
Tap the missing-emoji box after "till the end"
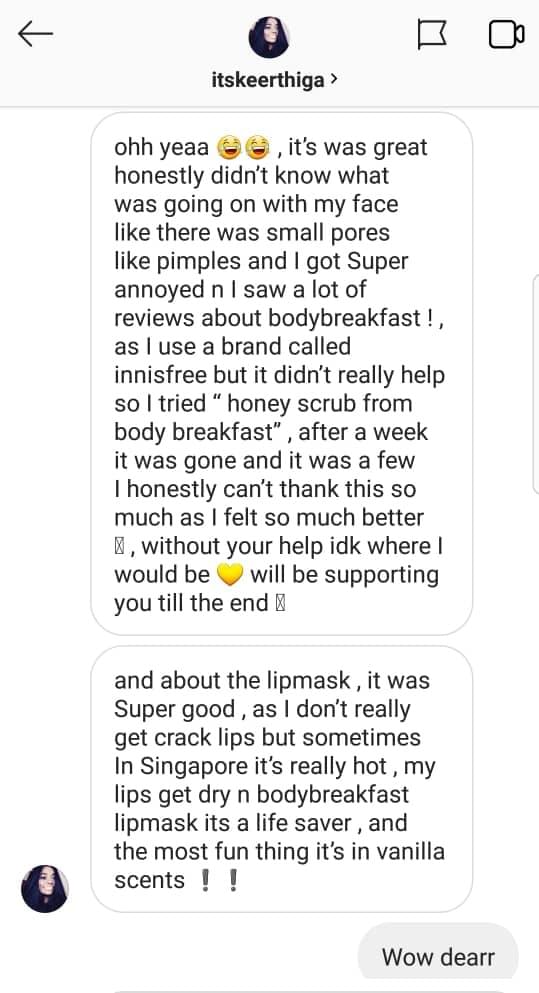280,604
